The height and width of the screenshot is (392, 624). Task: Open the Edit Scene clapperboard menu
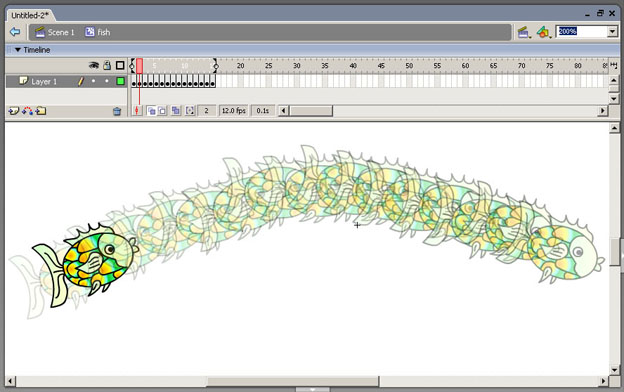(x=524, y=32)
